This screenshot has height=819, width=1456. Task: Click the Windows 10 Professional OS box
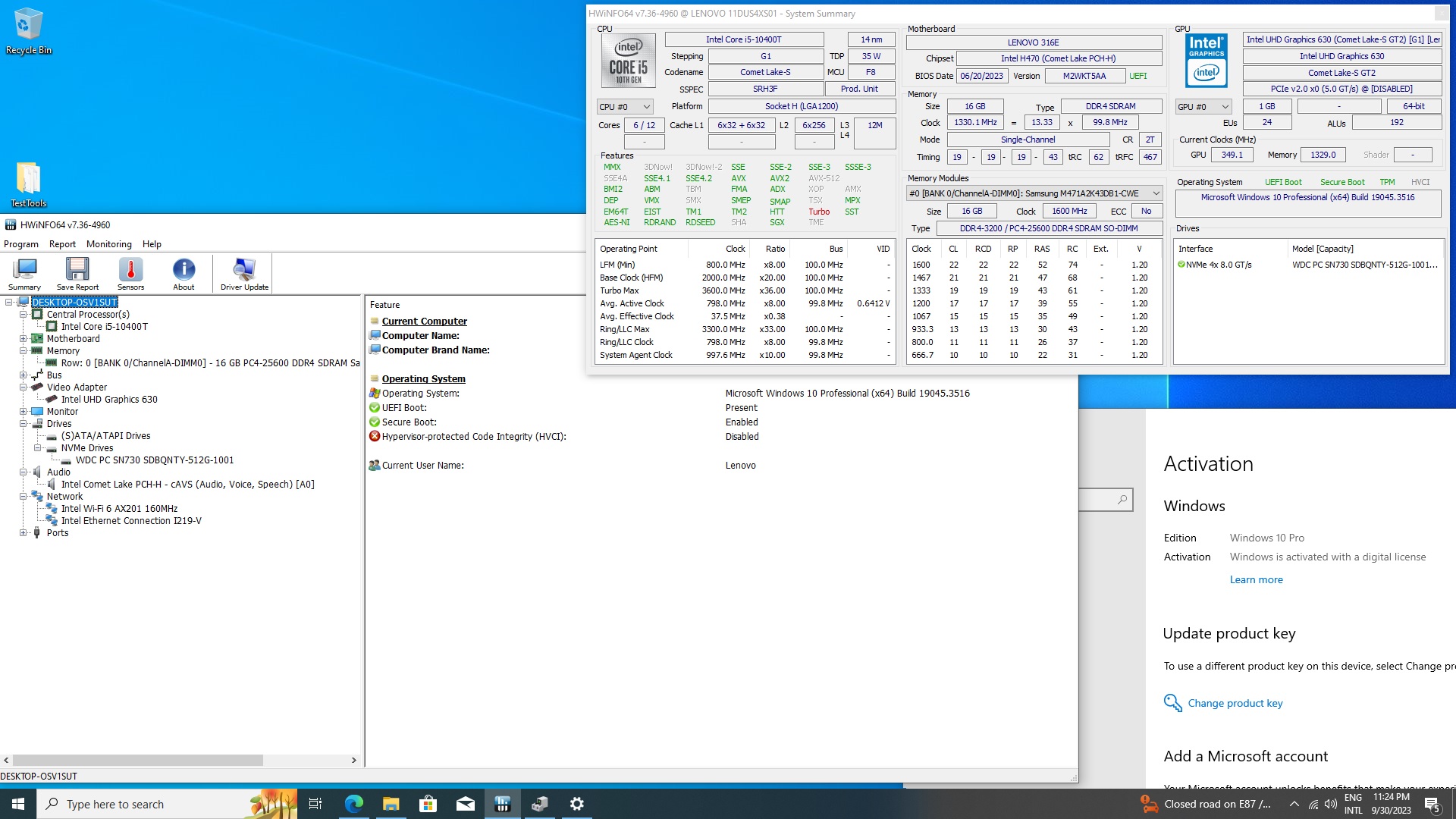(1308, 202)
